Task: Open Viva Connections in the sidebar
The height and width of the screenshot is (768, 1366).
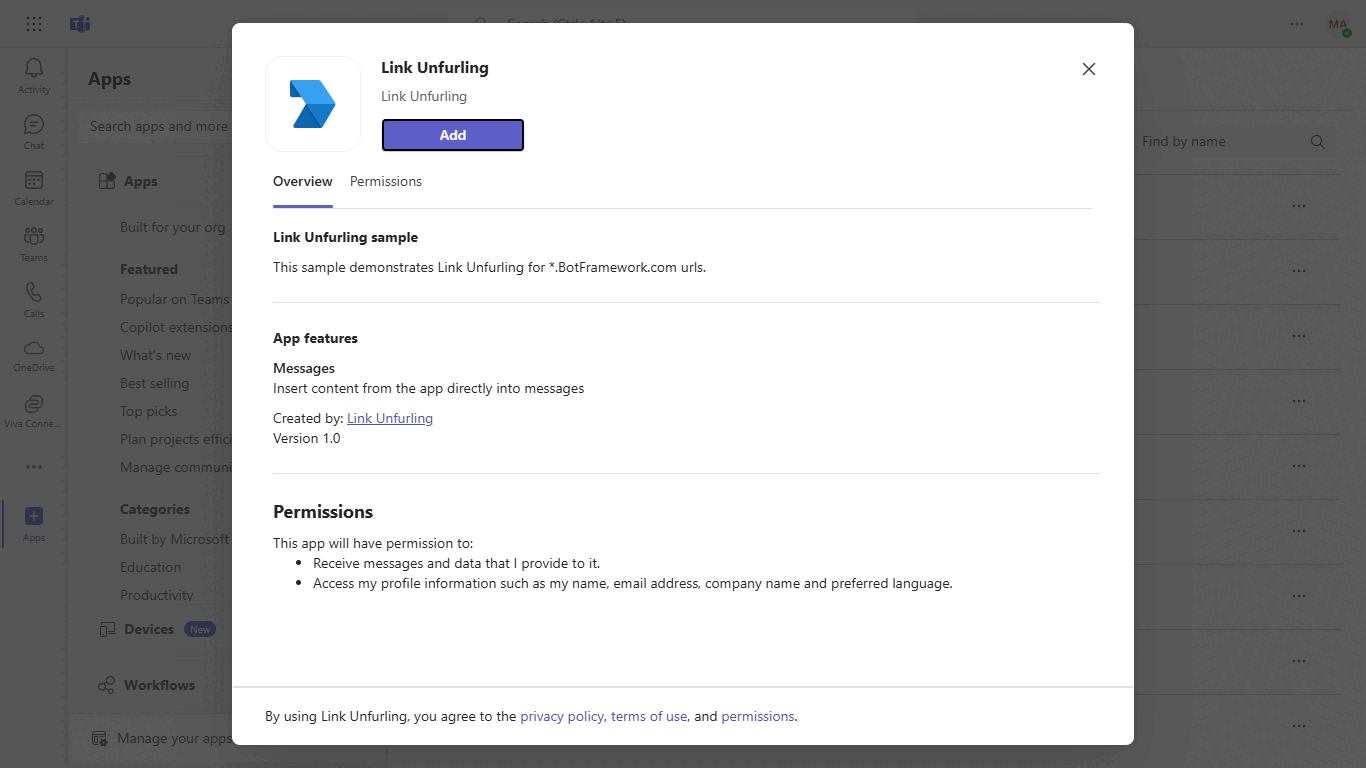Action: click(x=34, y=410)
